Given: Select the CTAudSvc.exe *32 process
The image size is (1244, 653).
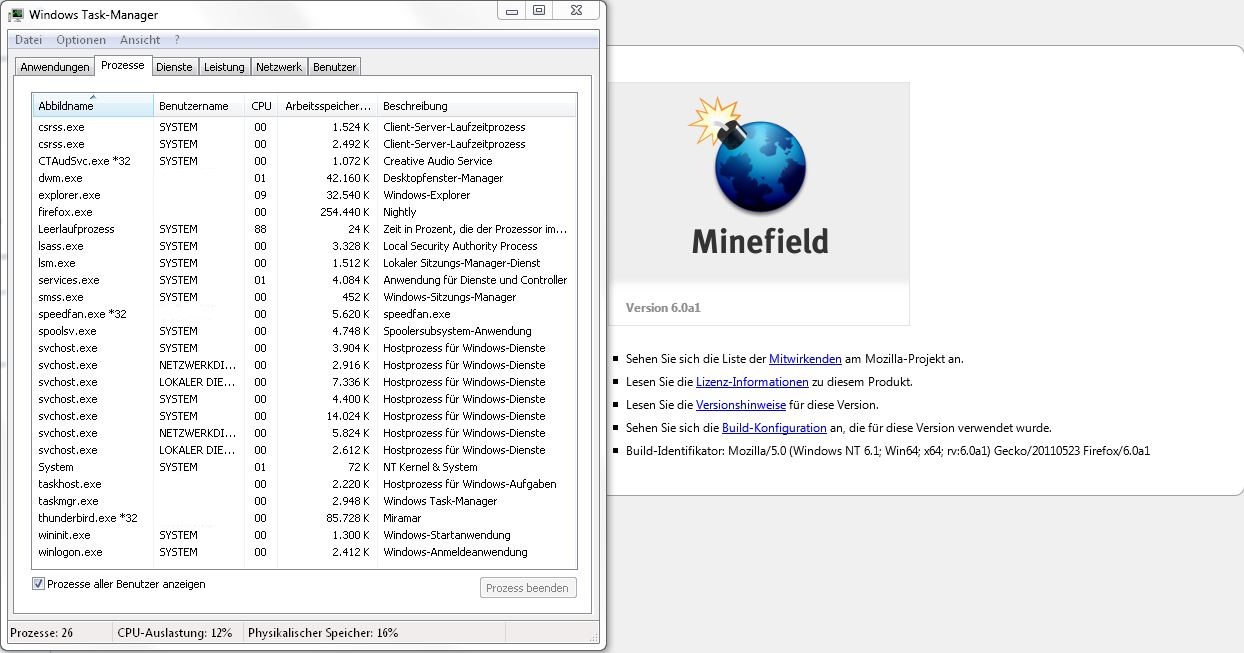Looking at the screenshot, I should (x=304, y=161).
